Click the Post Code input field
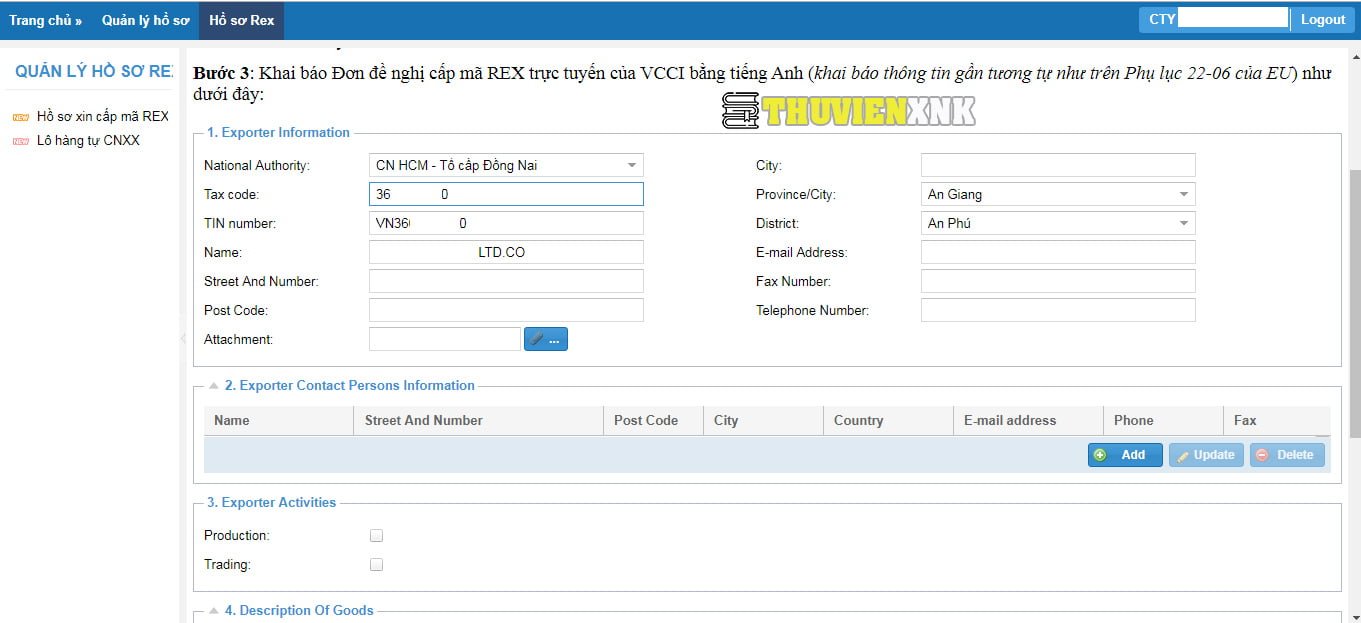1361x623 pixels. [506, 310]
